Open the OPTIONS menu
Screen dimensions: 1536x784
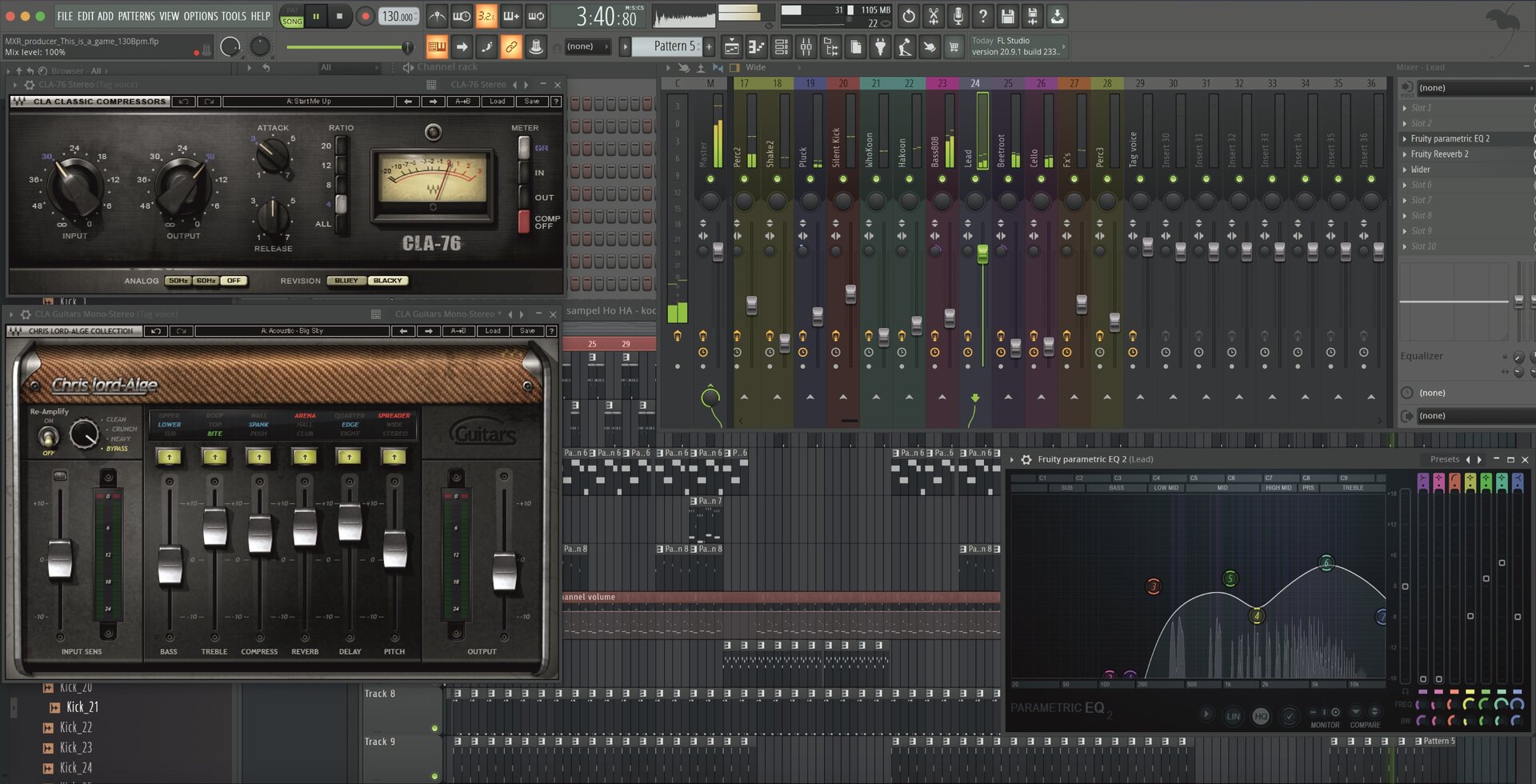[201, 16]
